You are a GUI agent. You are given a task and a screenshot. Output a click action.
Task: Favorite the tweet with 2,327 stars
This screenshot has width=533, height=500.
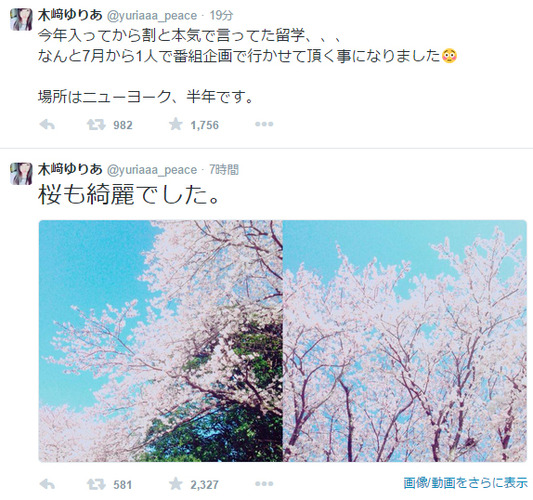point(176,484)
